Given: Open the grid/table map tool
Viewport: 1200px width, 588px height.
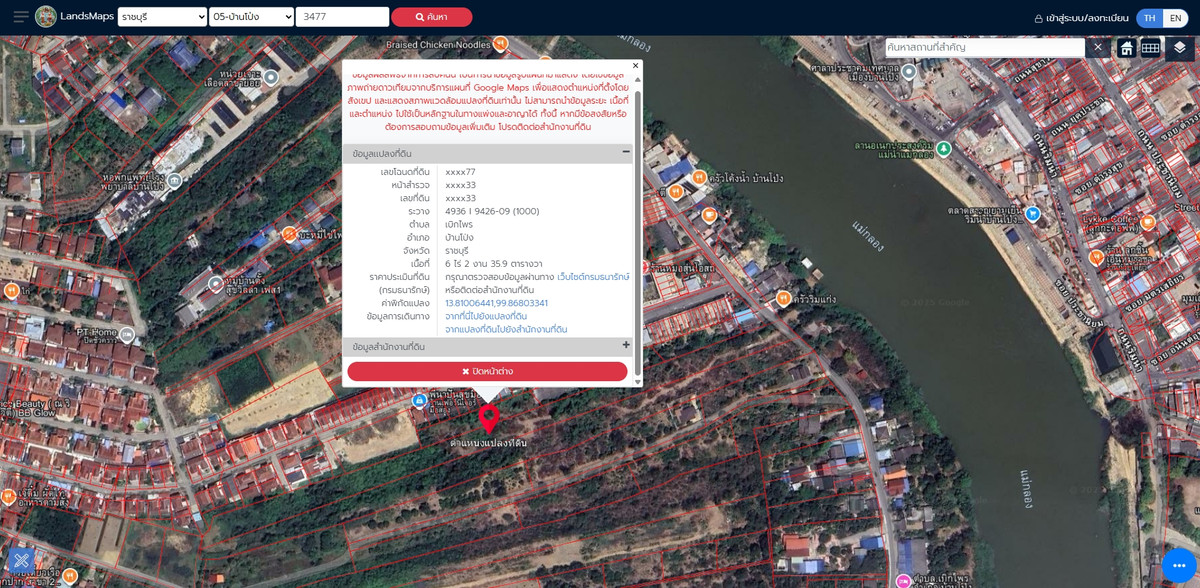Looking at the screenshot, I should coord(1151,48).
